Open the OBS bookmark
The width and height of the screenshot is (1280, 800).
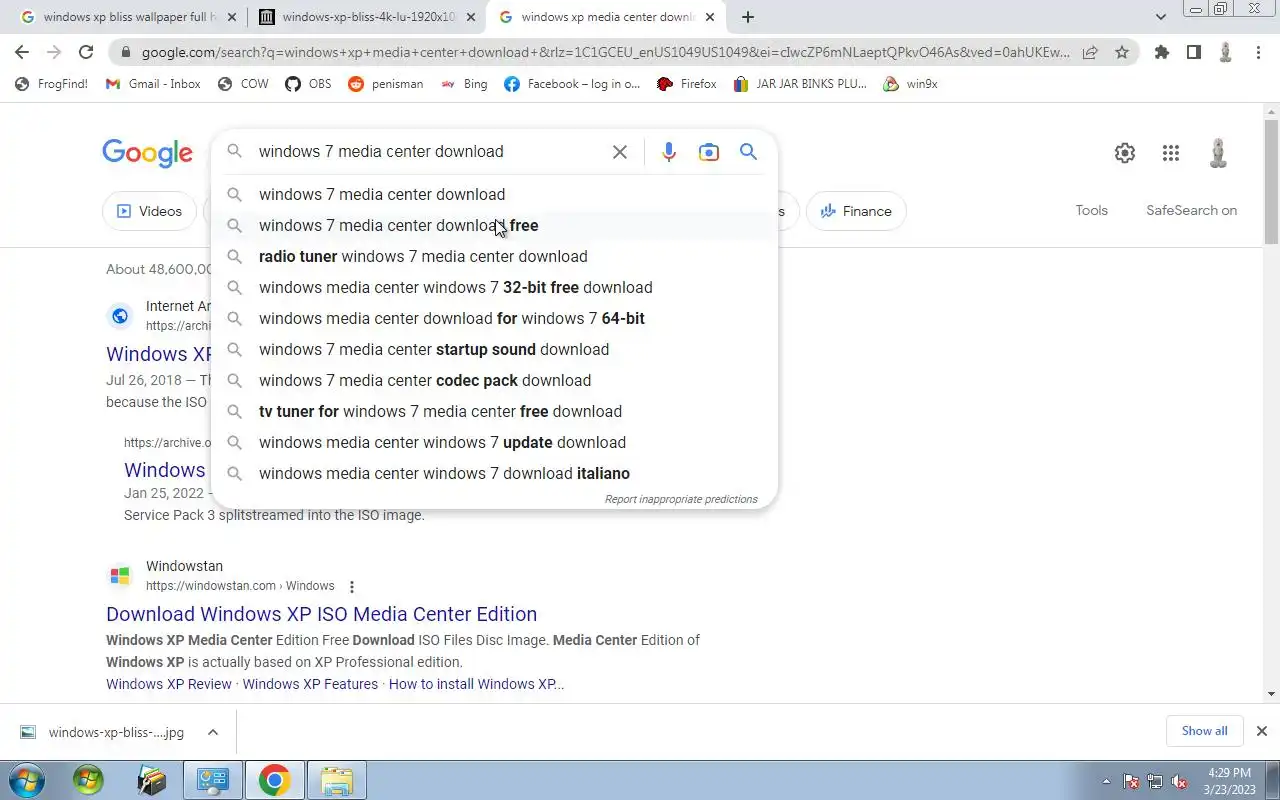[308, 84]
